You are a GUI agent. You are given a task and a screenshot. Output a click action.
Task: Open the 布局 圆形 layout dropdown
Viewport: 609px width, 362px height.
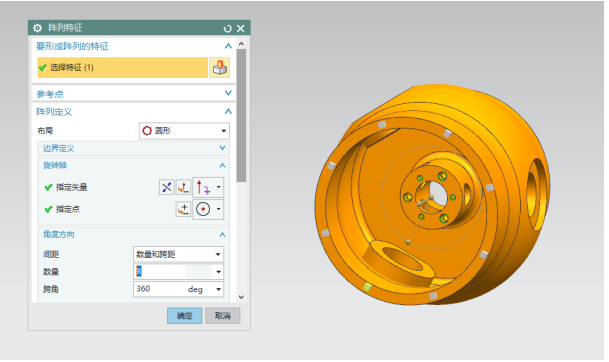point(184,131)
